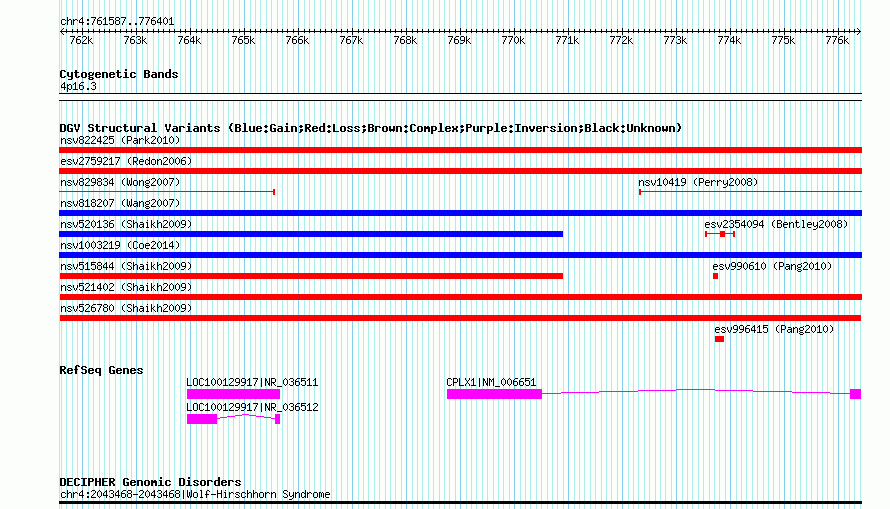The image size is (890, 509).
Task: Select the nsv1003219 (Coe2014) blue bar
Action: 460,255
